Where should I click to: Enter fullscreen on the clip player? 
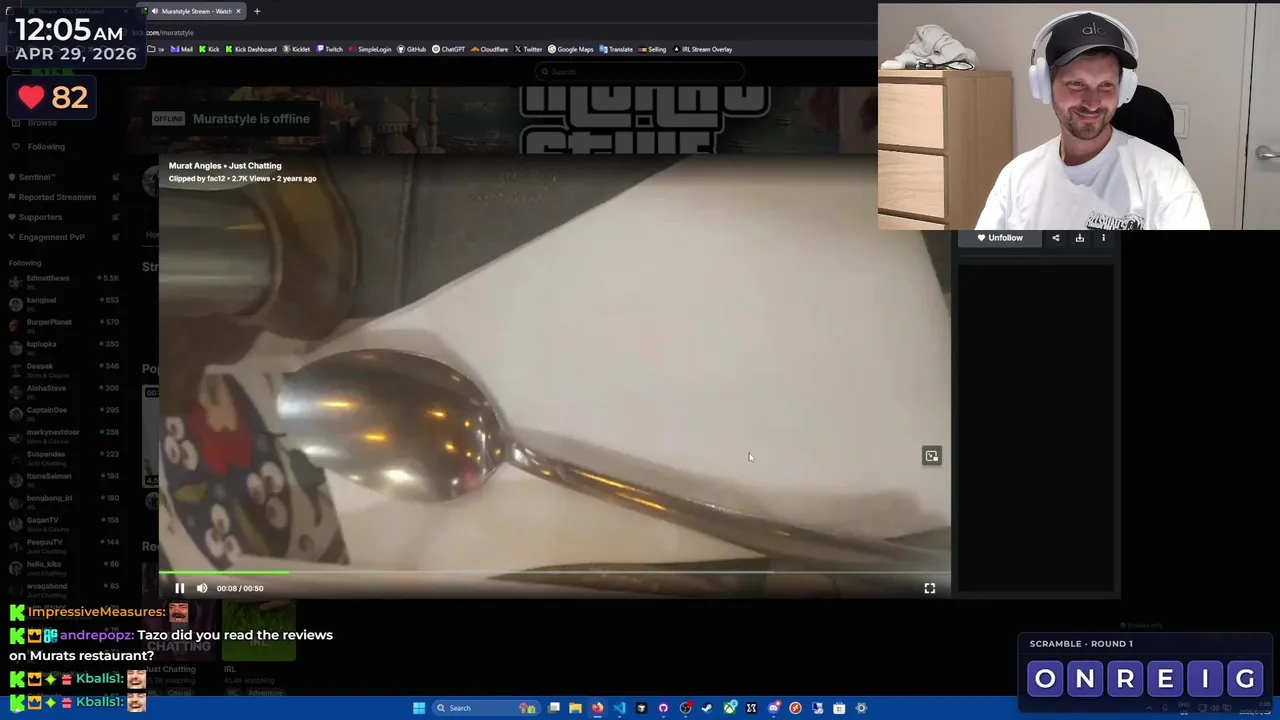tap(929, 588)
